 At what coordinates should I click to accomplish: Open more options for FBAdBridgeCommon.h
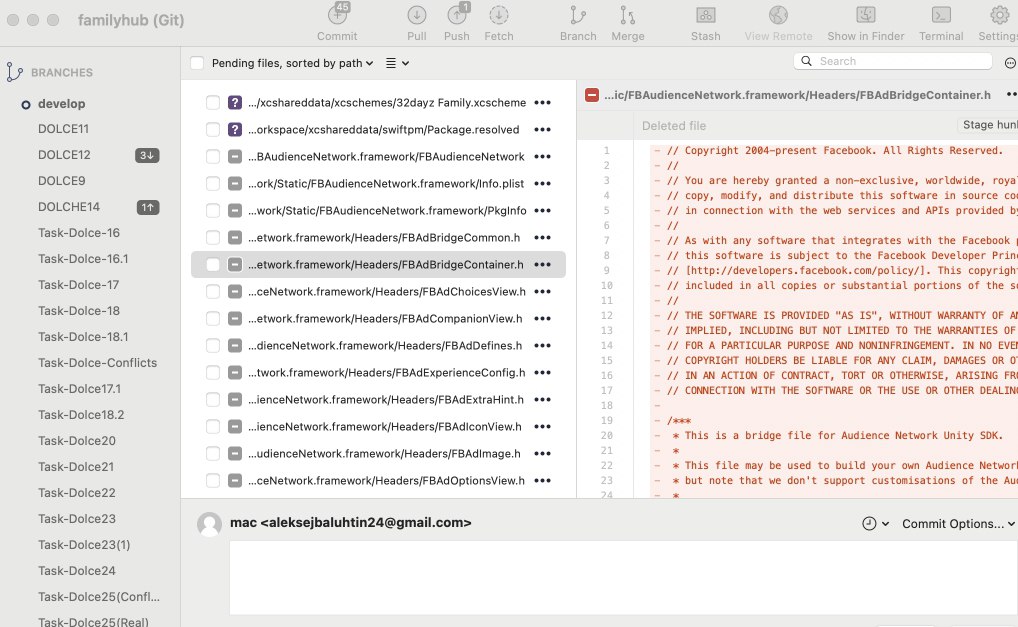542,238
